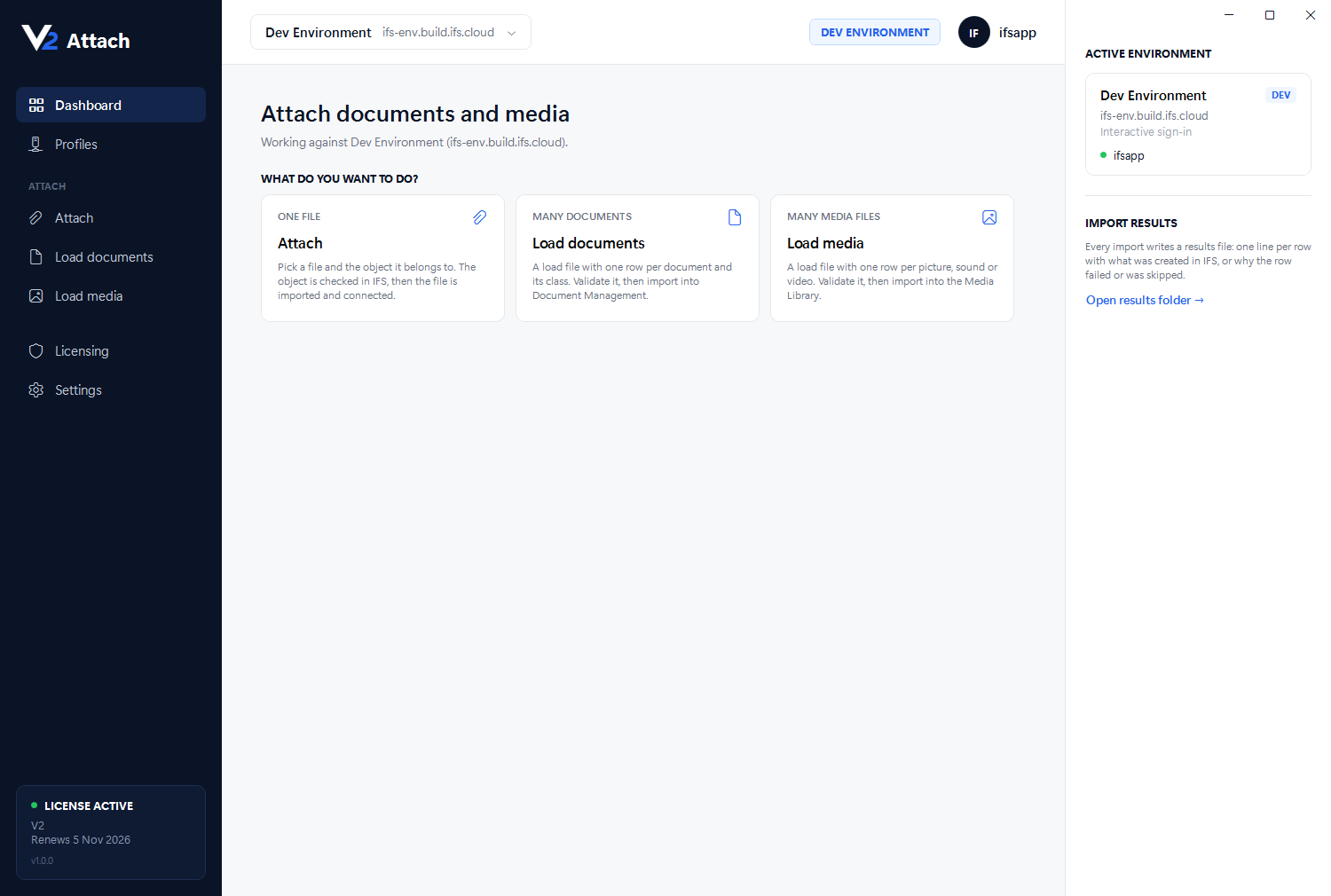Click the ifsapp username in the header
Image resolution: width=1331 pixels, height=896 pixels.
tap(1018, 33)
